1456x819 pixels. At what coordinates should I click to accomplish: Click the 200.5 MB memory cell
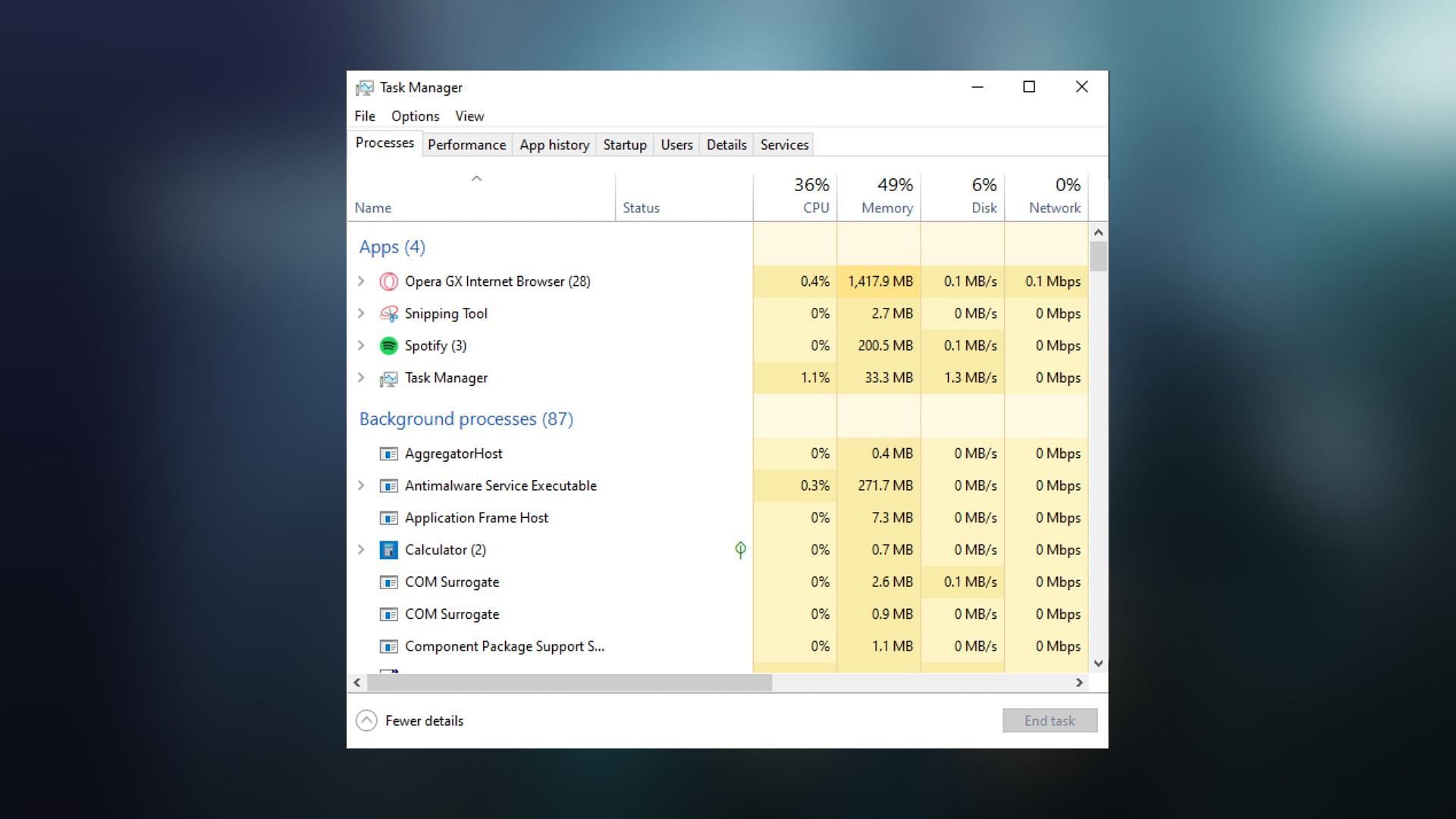[879, 346]
